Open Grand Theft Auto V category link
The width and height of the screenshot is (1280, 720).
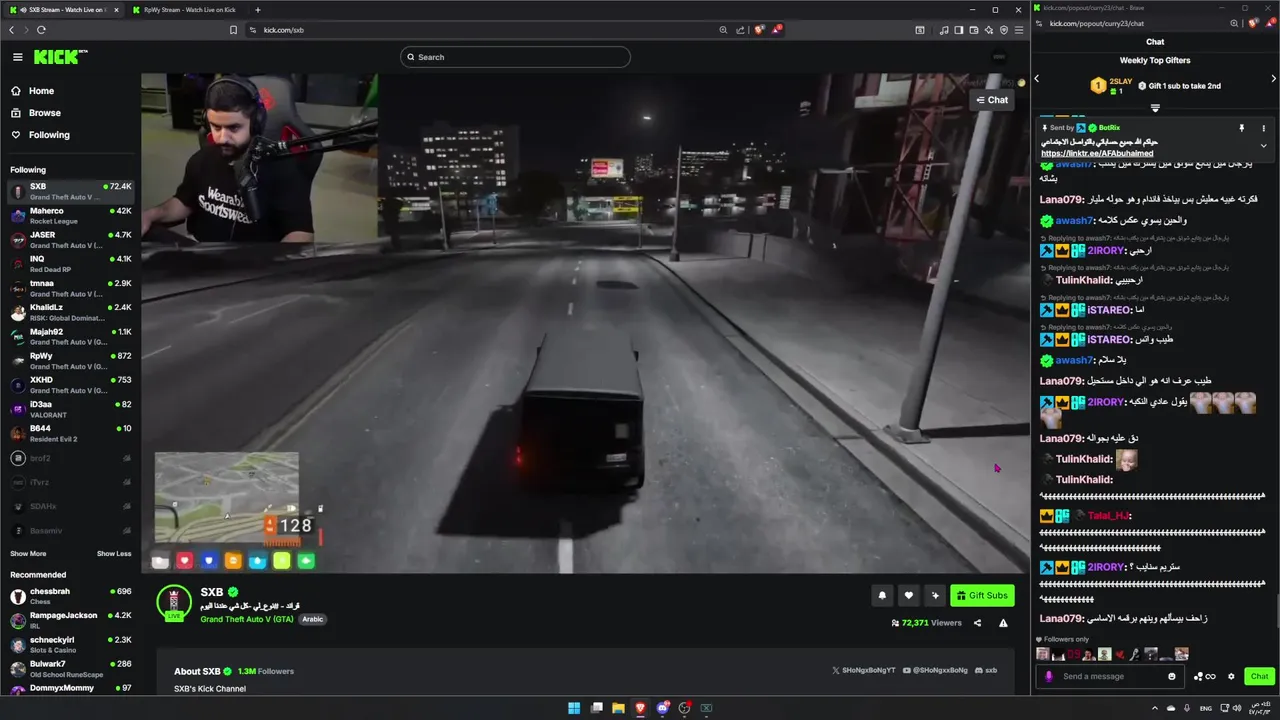click(247, 619)
